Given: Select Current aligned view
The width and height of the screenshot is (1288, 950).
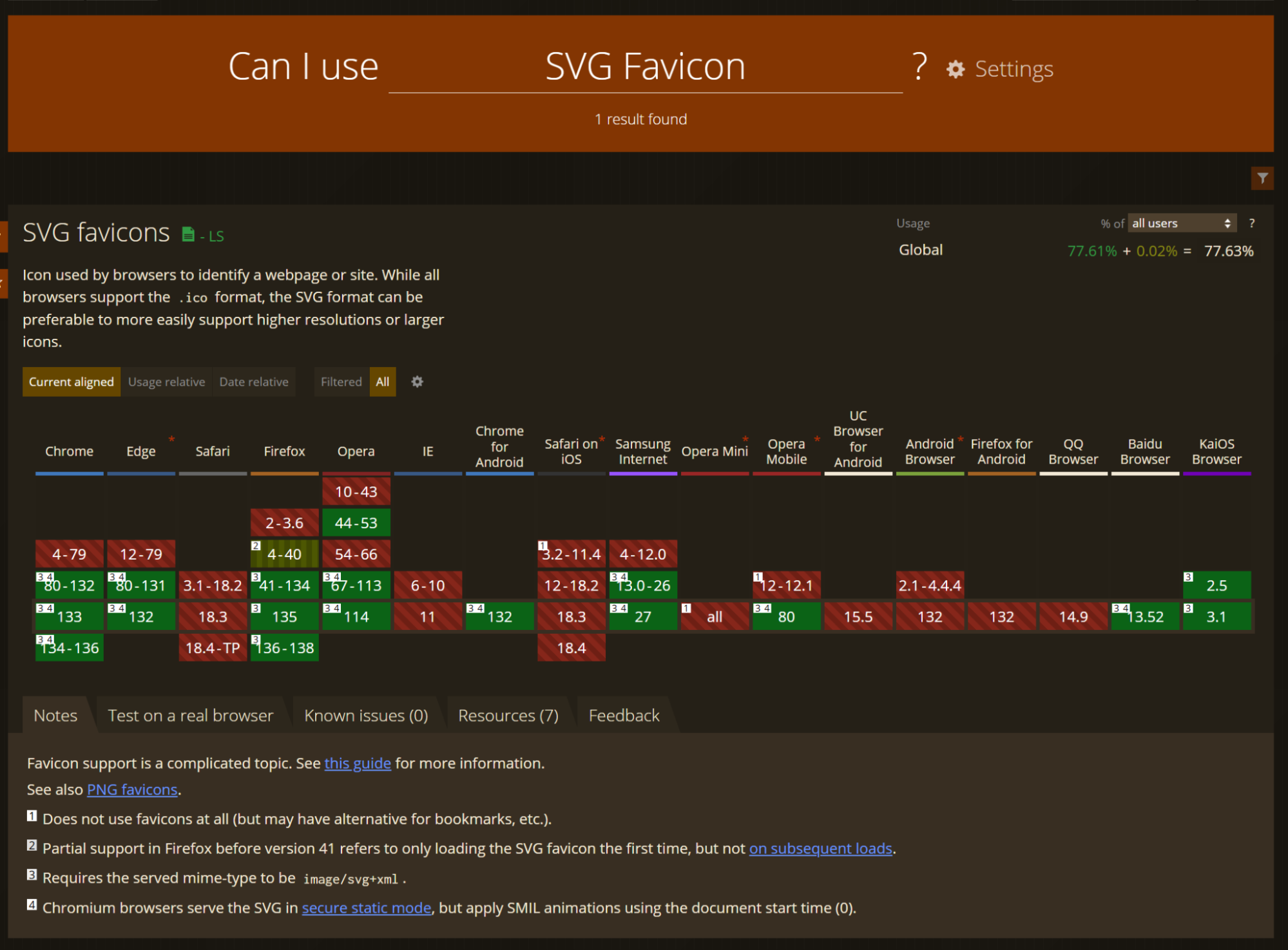Looking at the screenshot, I should tap(71, 382).
